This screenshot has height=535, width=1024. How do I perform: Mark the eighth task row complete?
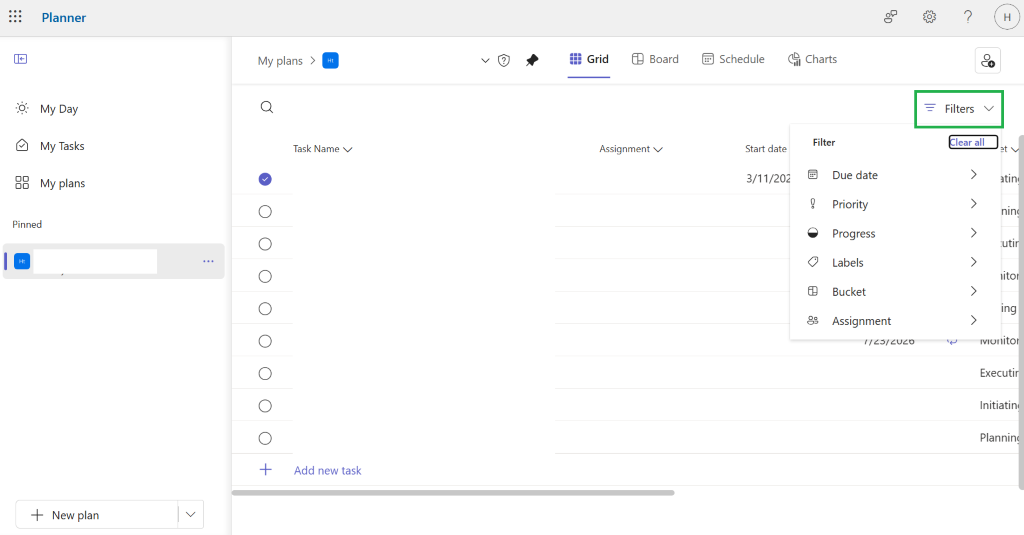[265, 406]
